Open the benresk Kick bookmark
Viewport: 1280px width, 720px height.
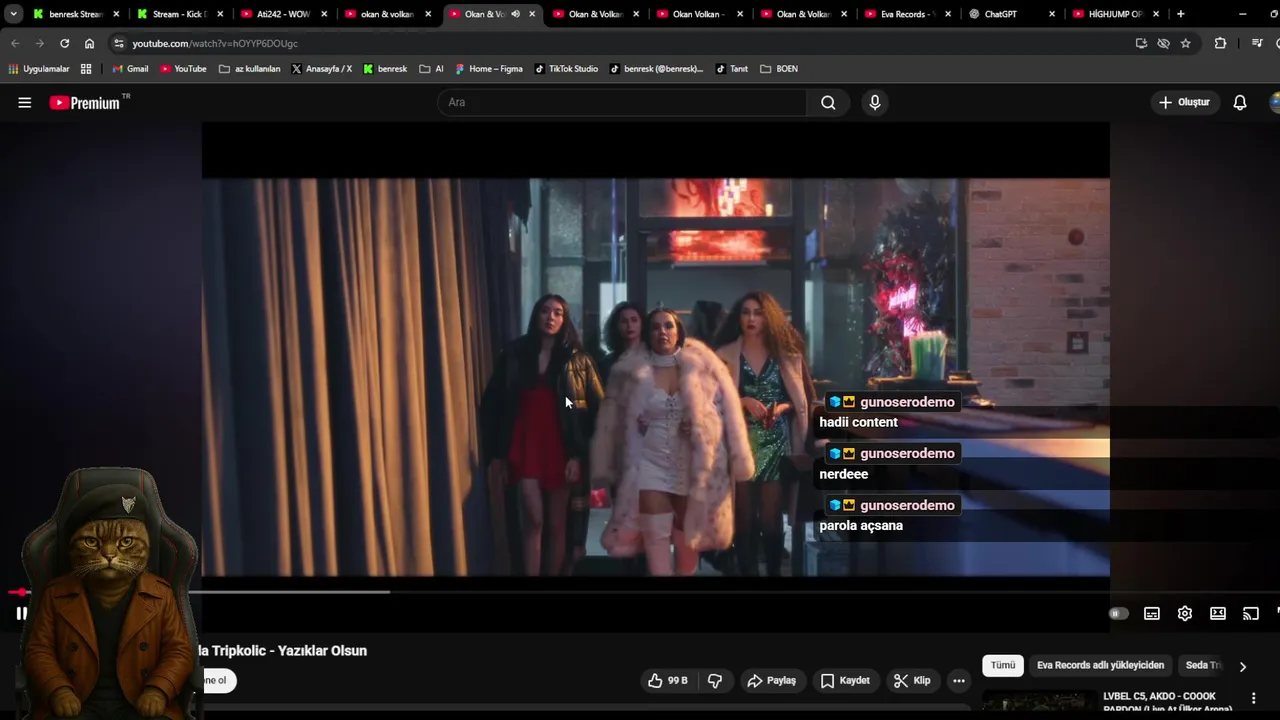[x=385, y=69]
